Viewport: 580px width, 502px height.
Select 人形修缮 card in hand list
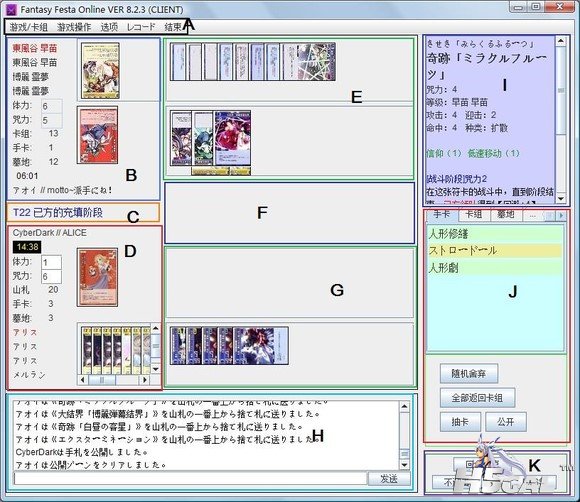pos(495,234)
